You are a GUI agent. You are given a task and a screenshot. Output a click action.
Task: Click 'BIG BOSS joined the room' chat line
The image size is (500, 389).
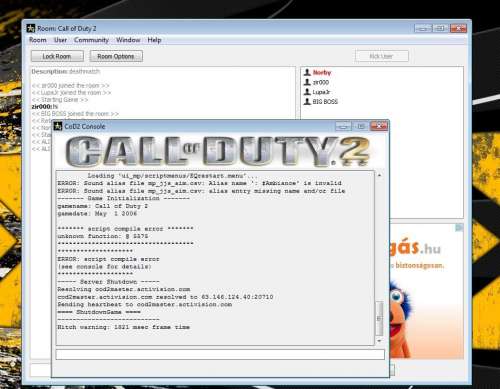point(75,114)
